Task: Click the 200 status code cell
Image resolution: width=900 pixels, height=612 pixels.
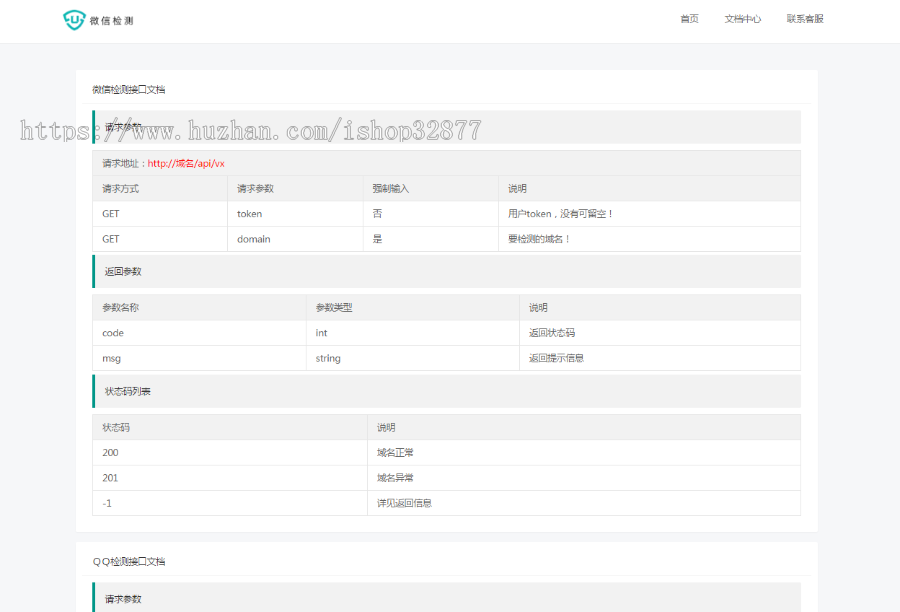Action: [x=230, y=452]
